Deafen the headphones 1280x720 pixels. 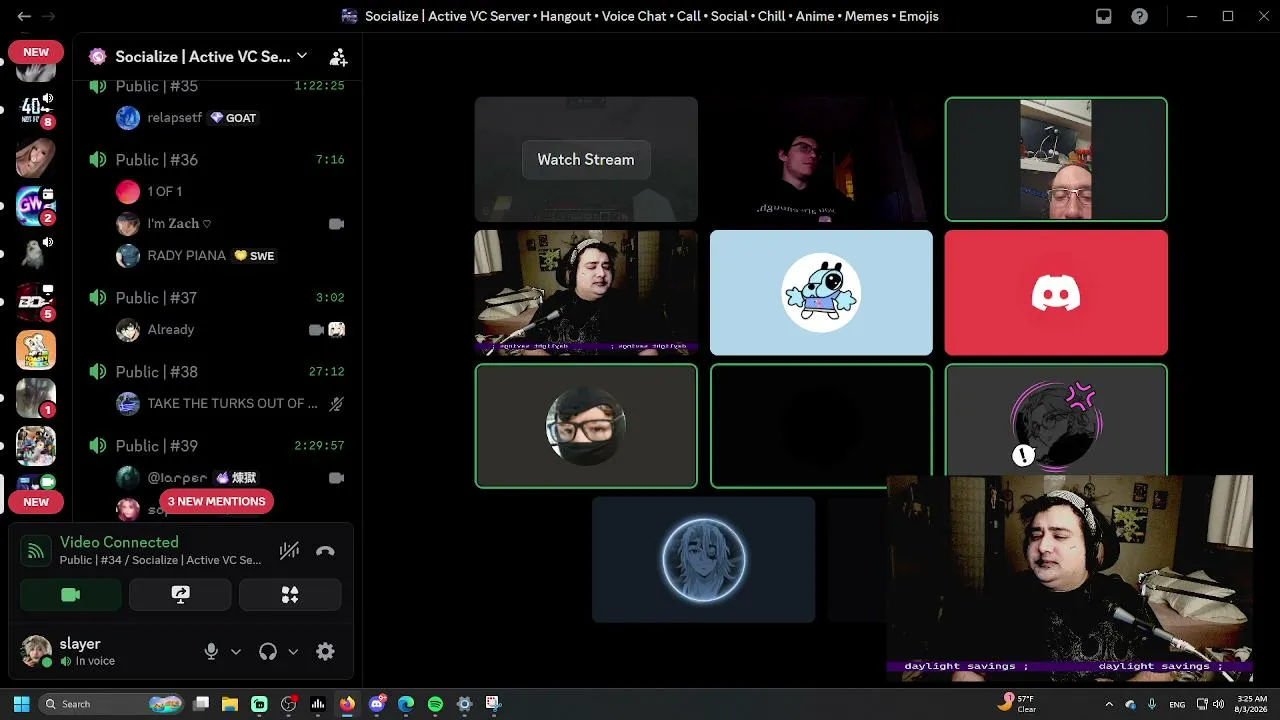pyautogui.click(x=268, y=652)
